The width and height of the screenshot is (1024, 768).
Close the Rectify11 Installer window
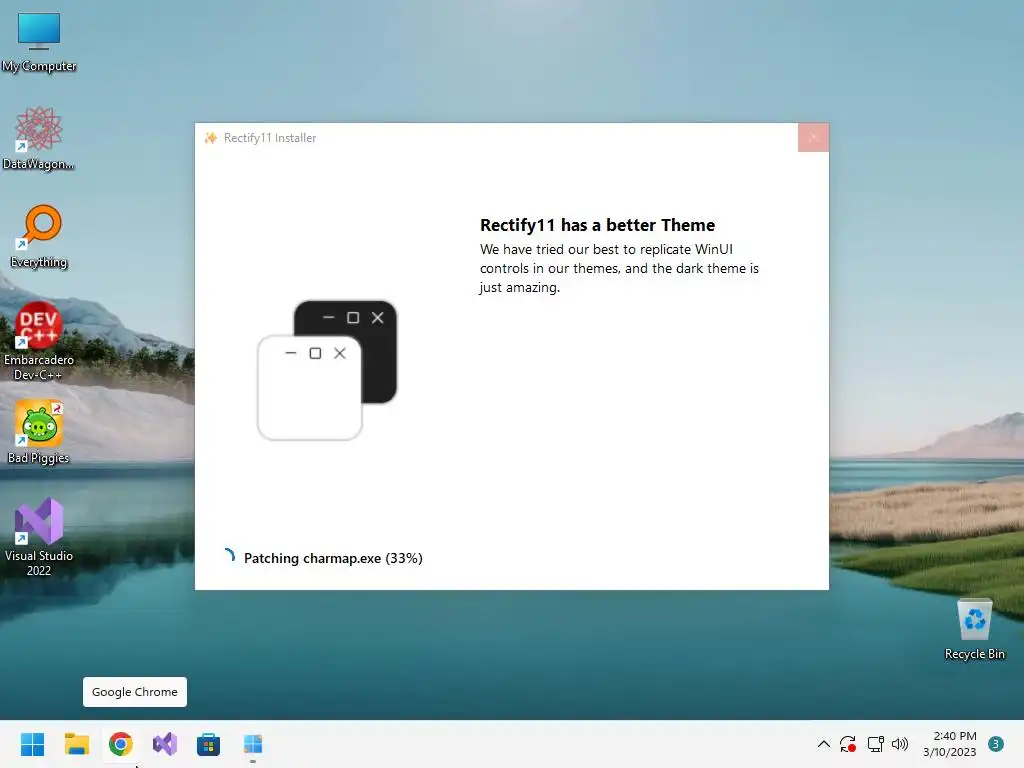pyautogui.click(x=813, y=137)
